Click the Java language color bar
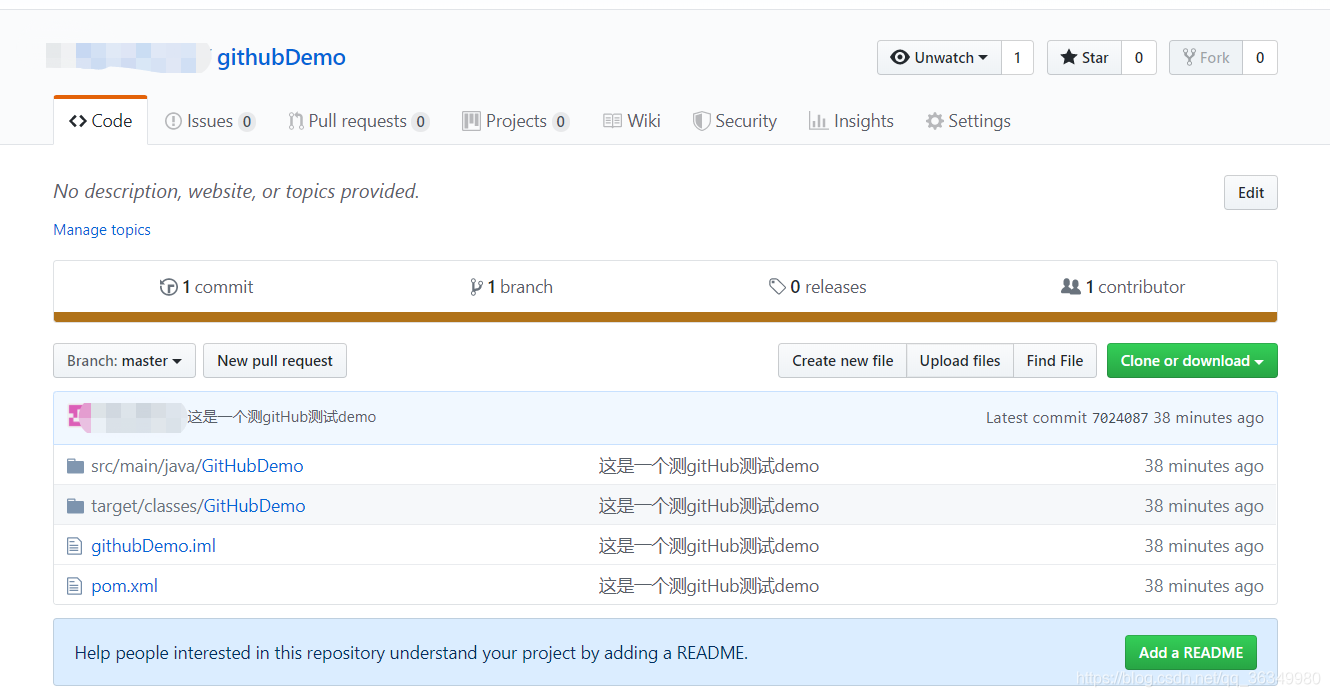Viewport: 1330px width, 697px height. [665, 317]
